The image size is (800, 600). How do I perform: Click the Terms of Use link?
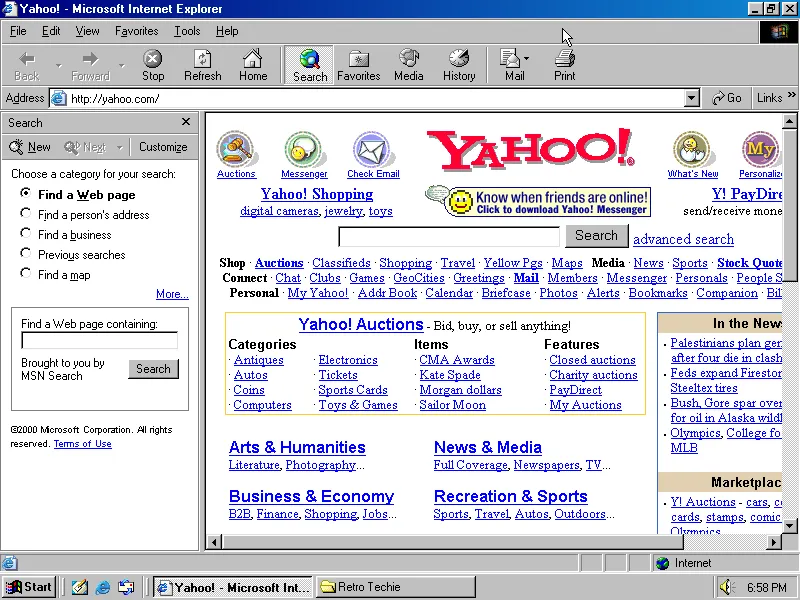tap(82, 443)
